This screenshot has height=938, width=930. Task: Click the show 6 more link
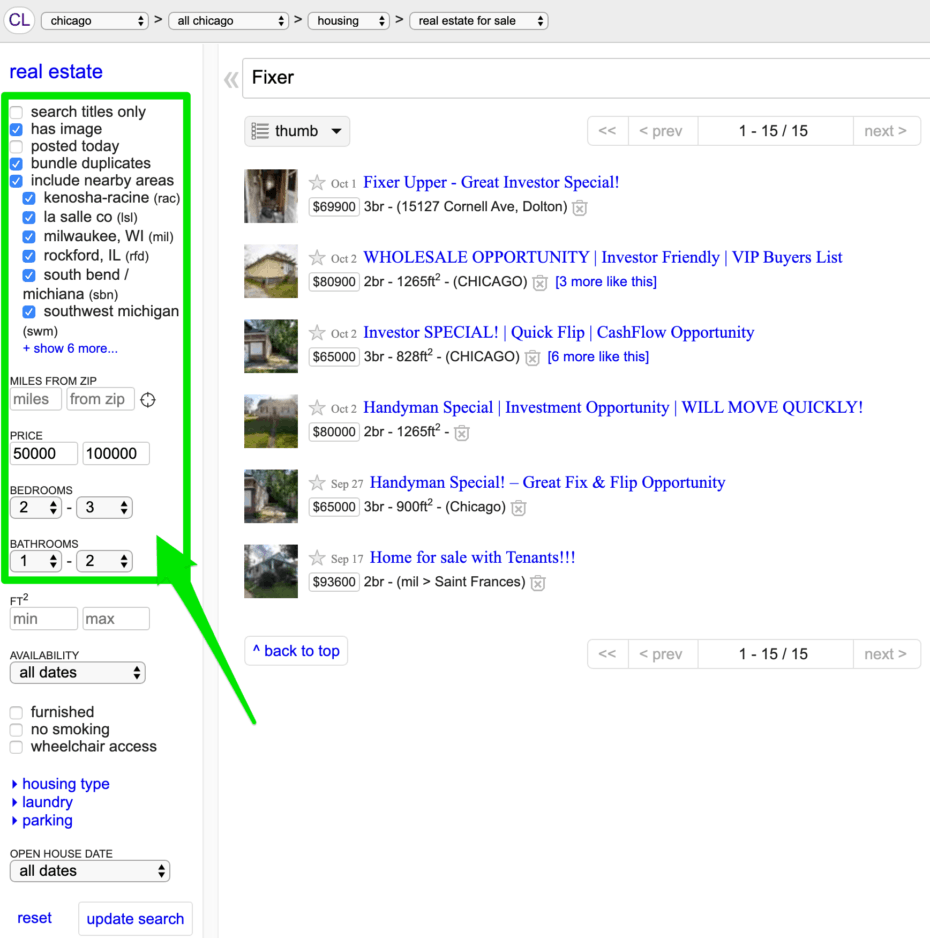pos(70,349)
